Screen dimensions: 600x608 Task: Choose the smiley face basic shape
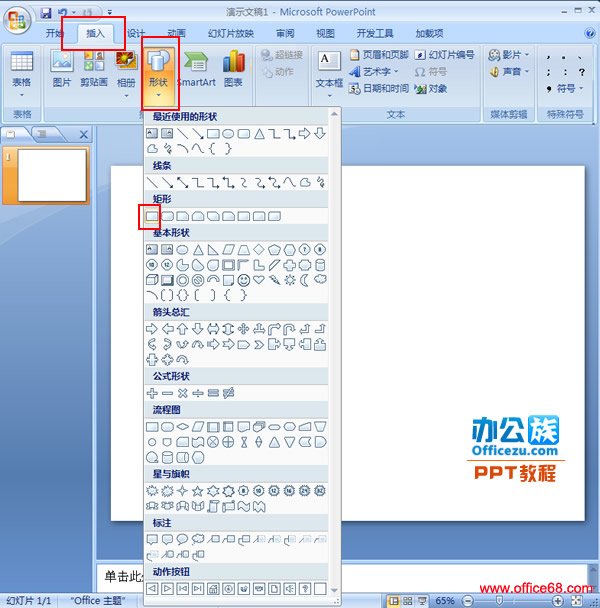pyautogui.click(x=244, y=280)
